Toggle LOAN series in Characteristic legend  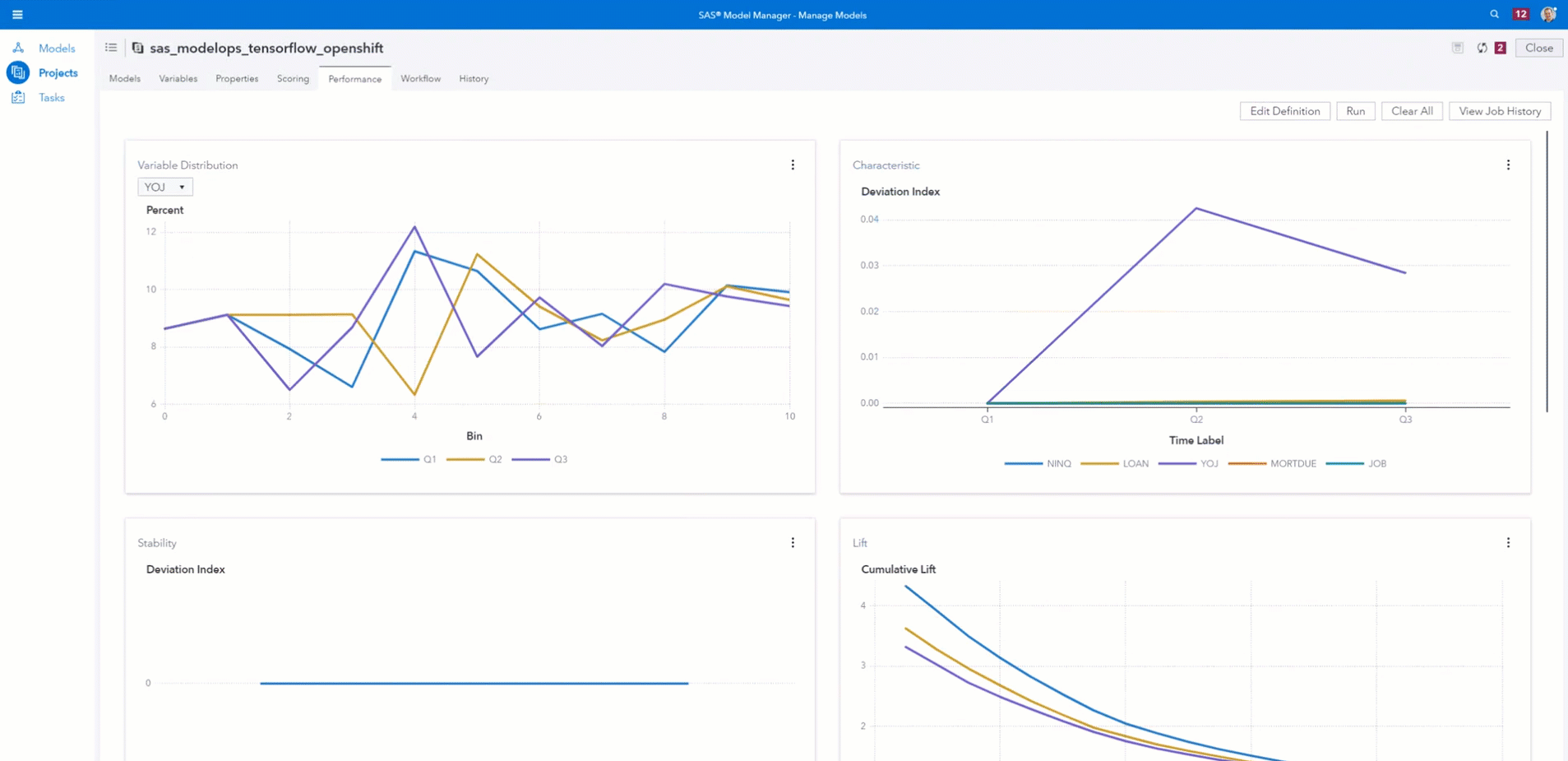pos(1114,463)
